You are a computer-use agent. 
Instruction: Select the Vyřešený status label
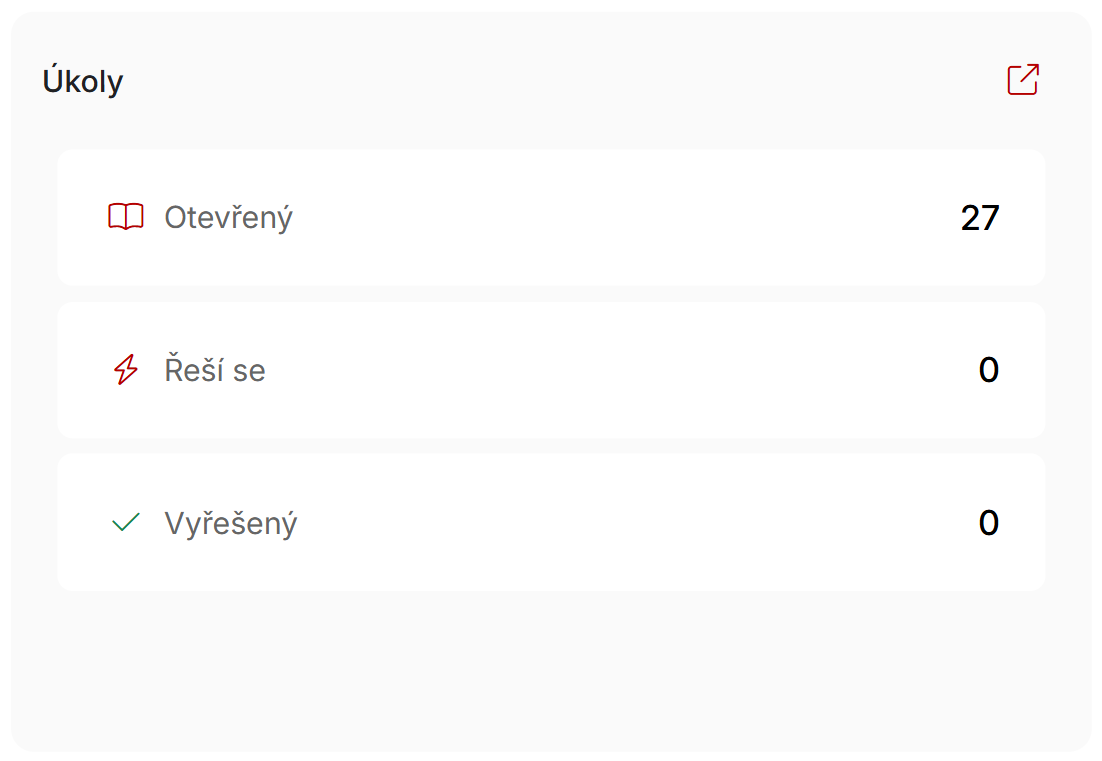[x=231, y=524]
